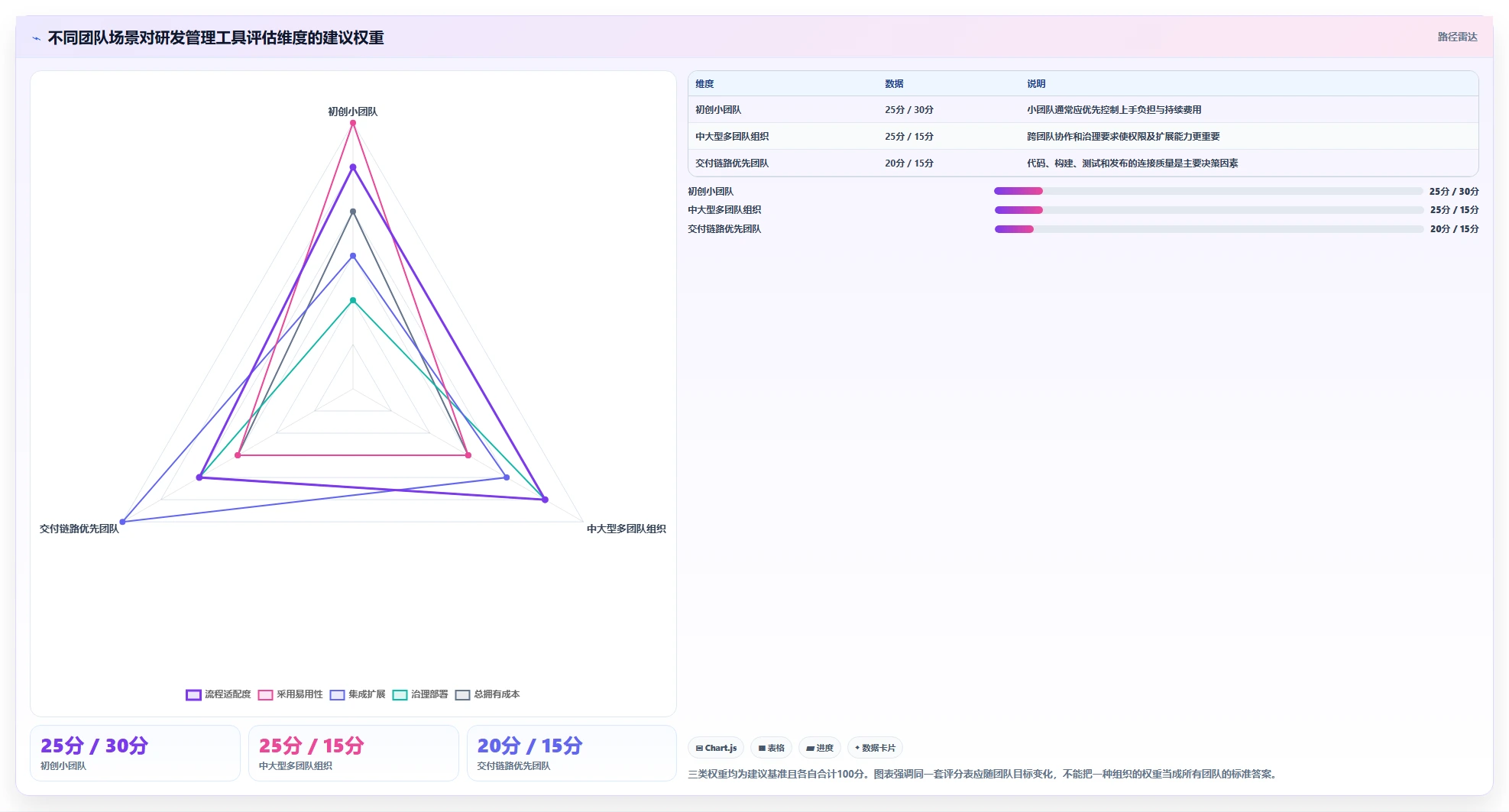Select the Chart.js tag

(x=716, y=748)
